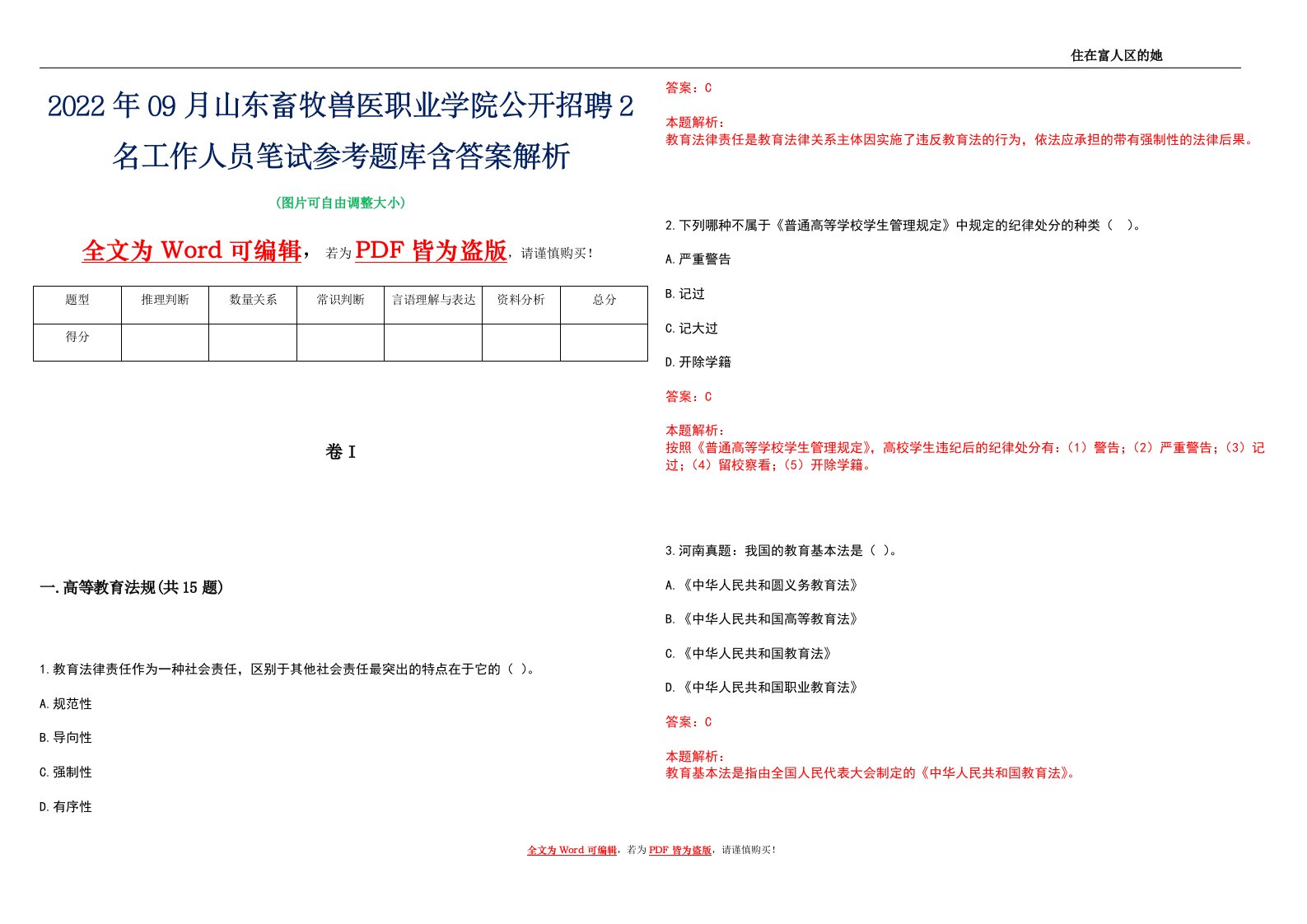Click the green note (图片可自由调整大小)
This screenshot has width=1307, height=924.
pyautogui.click(x=340, y=203)
